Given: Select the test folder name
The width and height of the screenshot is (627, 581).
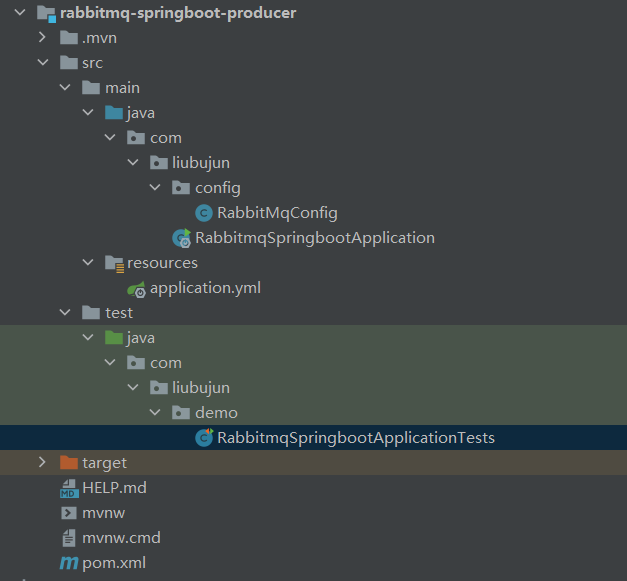Looking at the screenshot, I should tap(119, 313).
